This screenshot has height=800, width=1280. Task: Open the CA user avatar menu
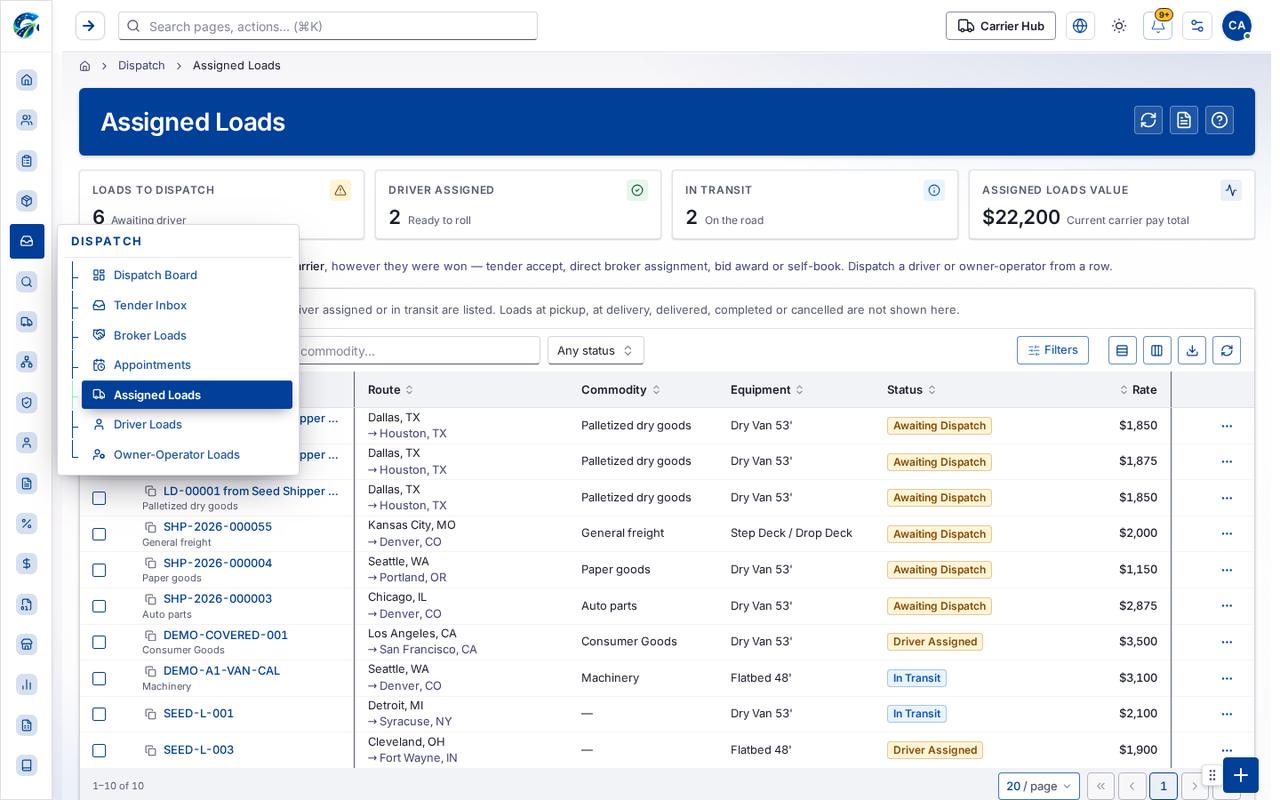pyautogui.click(x=1237, y=26)
